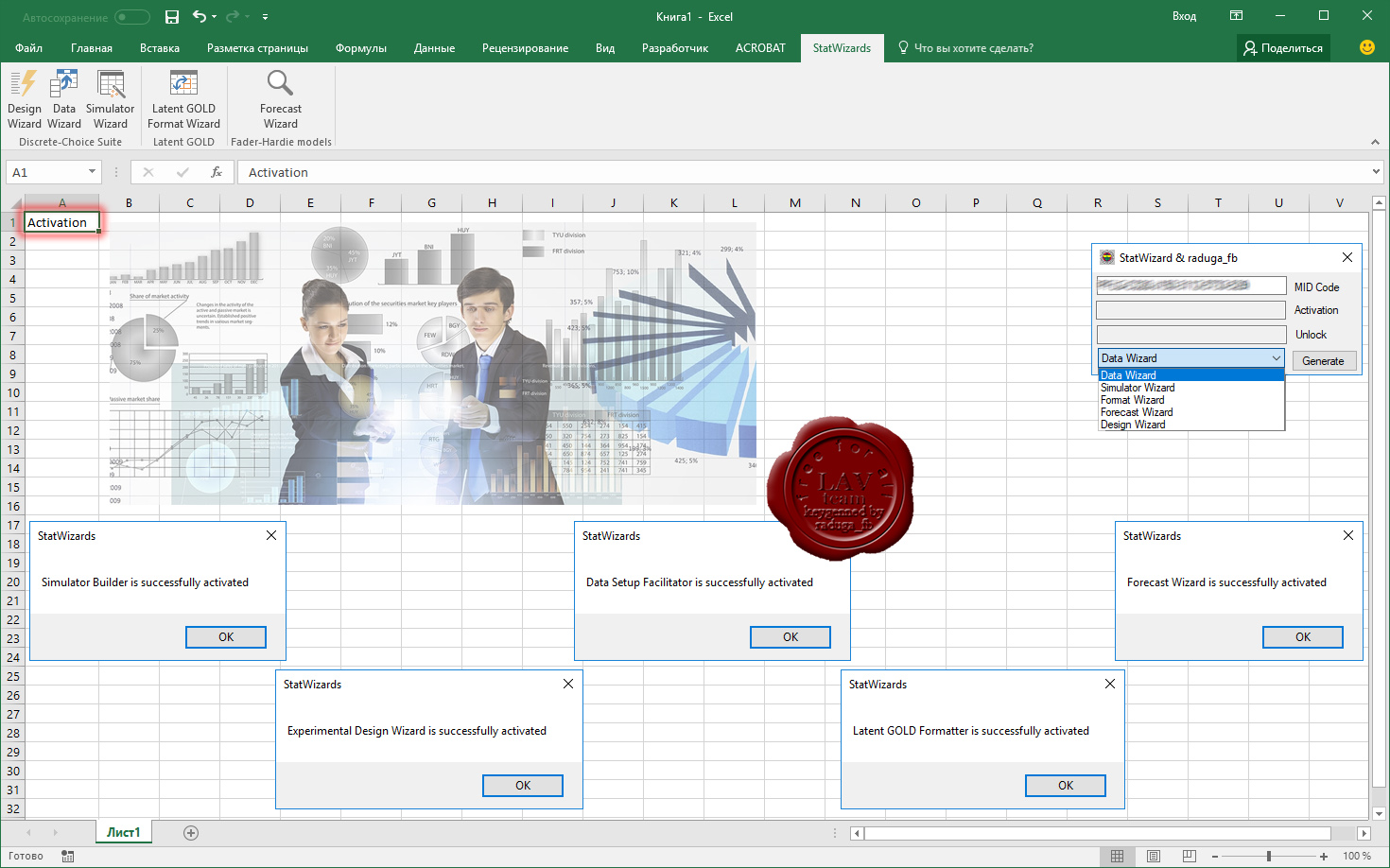Open the Data Wizard ribbon tool

click(64, 99)
